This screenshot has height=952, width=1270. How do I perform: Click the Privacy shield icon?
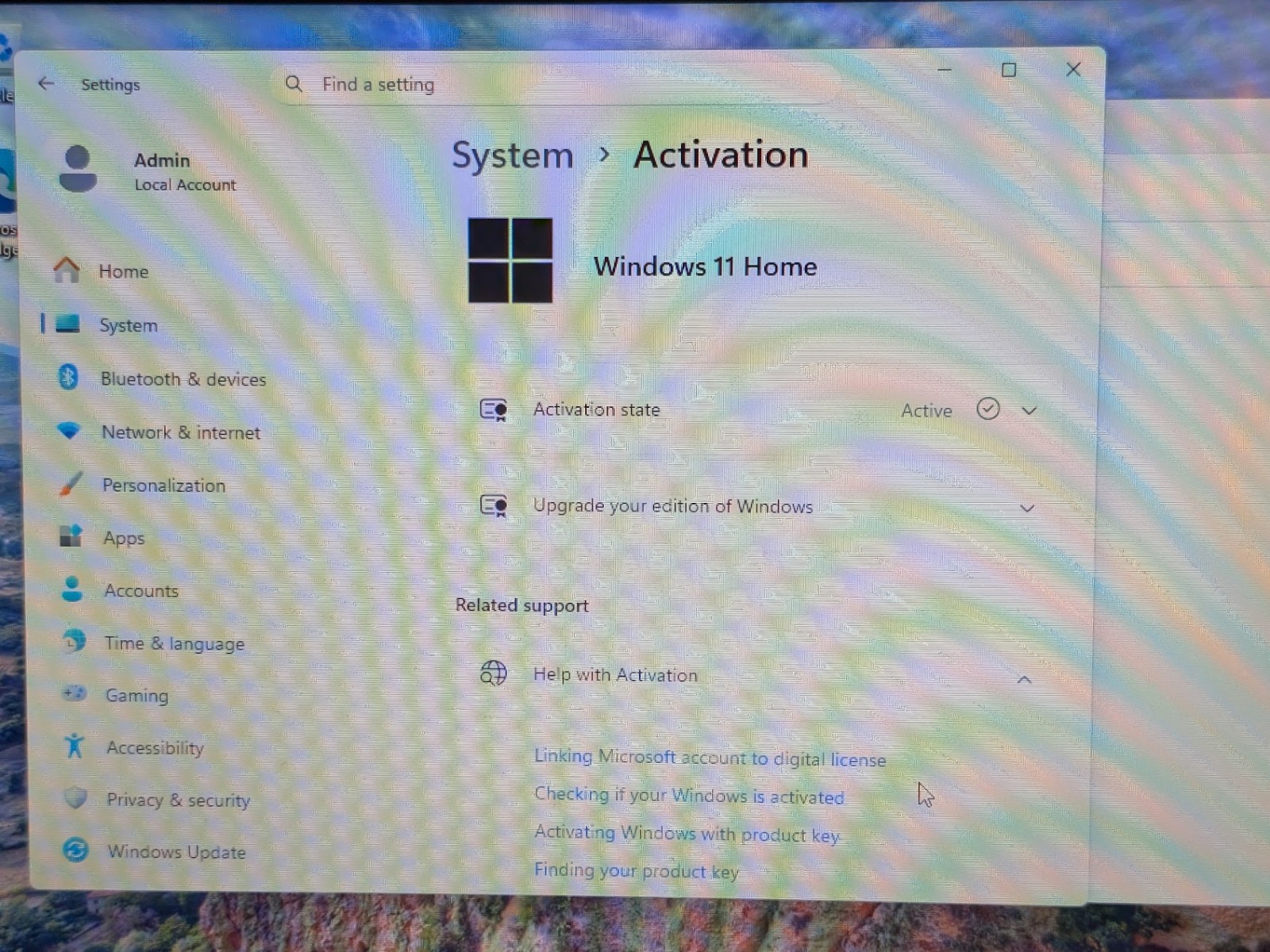(75, 798)
